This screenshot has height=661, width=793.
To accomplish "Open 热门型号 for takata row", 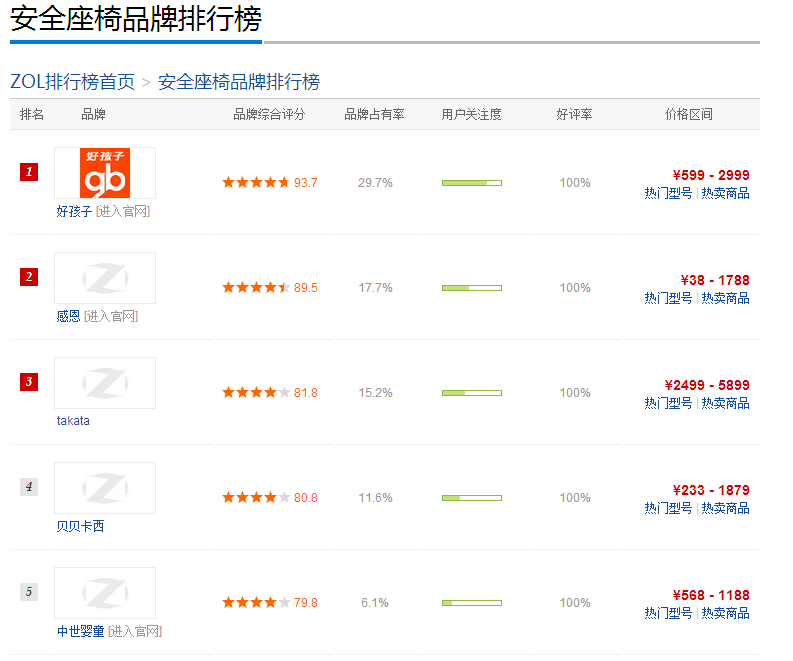I will tap(668, 404).
